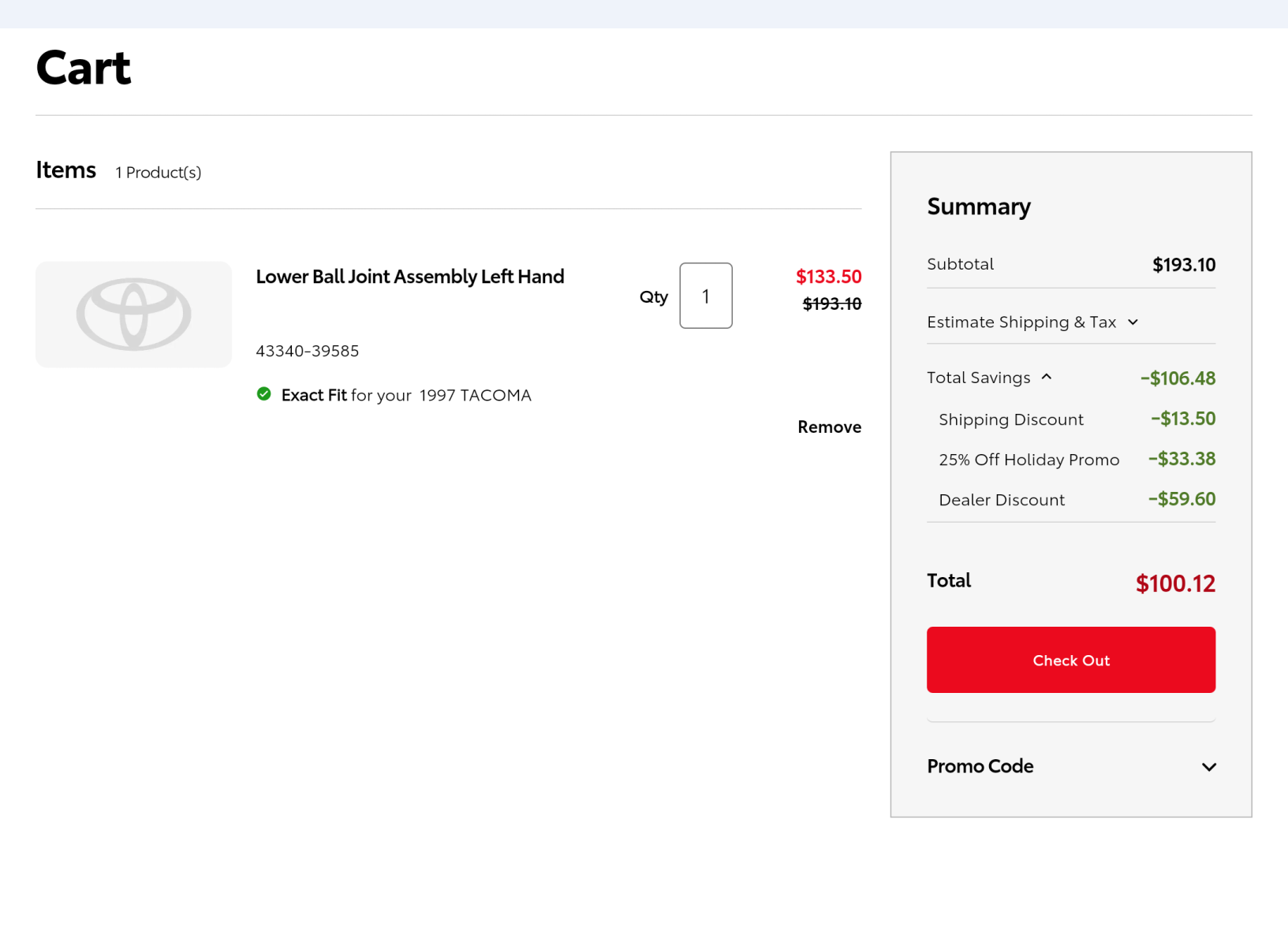Click the Total amount $100.12
This screenshot has height=946, width=1288.
coord(1175,583)
